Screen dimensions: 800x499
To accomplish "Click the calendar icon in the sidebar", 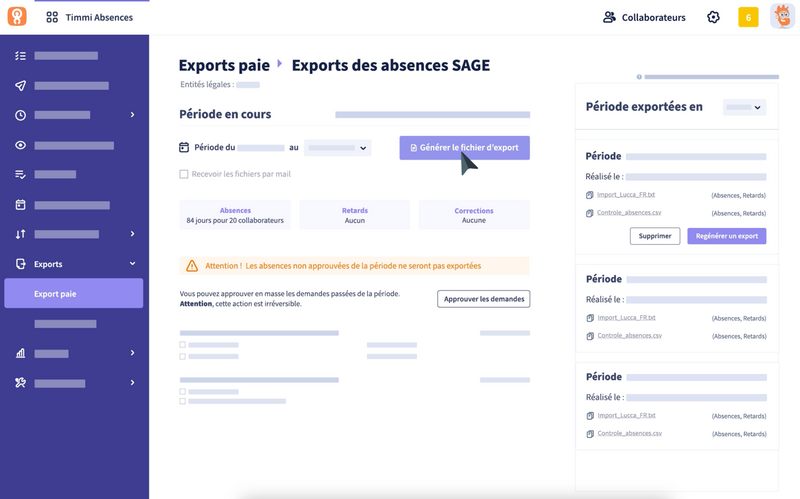I will (x=20, y=205).
